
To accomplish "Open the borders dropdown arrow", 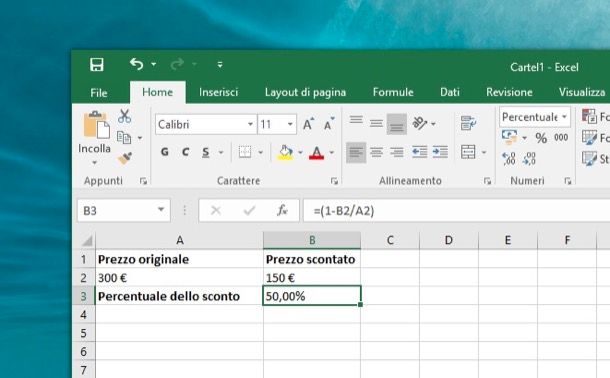I will tap(261, 152).
